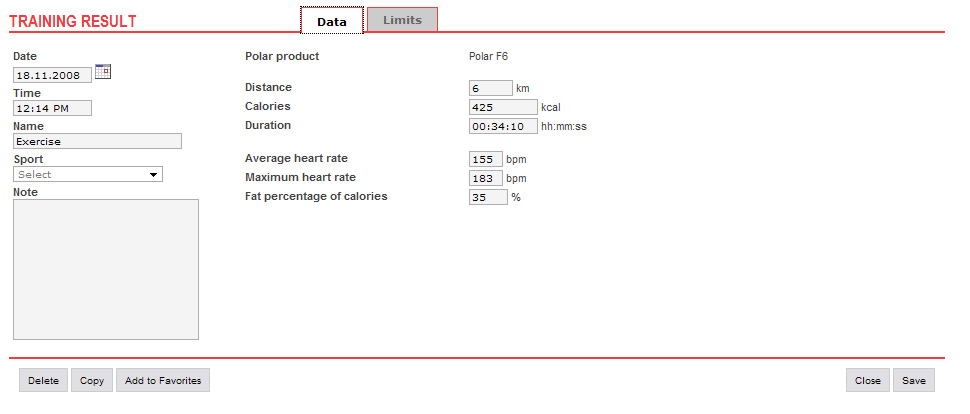Screen dimensions: 970x414
Task: Edit the Average heart rate field
Action: (486, 159)
